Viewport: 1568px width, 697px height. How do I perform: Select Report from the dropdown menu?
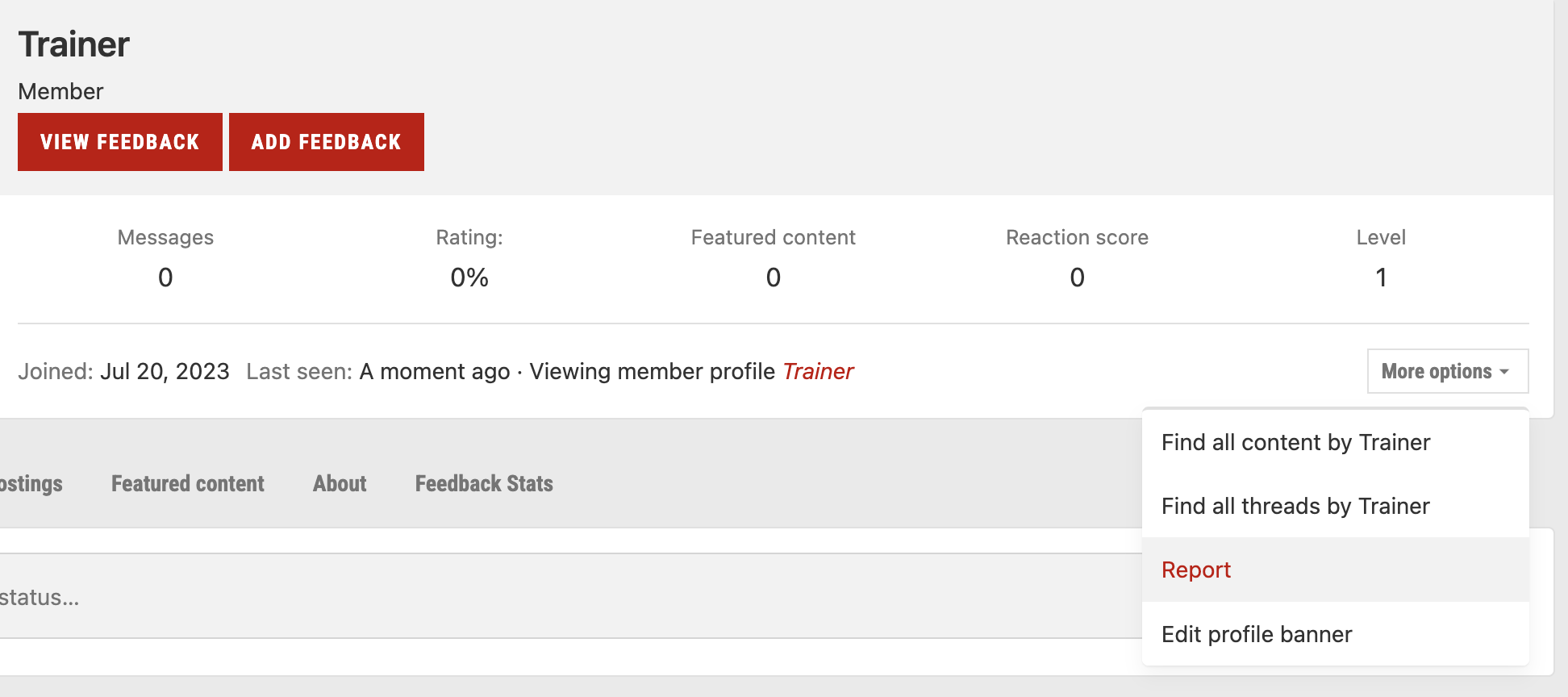pyautogui.click(x=1196, y=570)
